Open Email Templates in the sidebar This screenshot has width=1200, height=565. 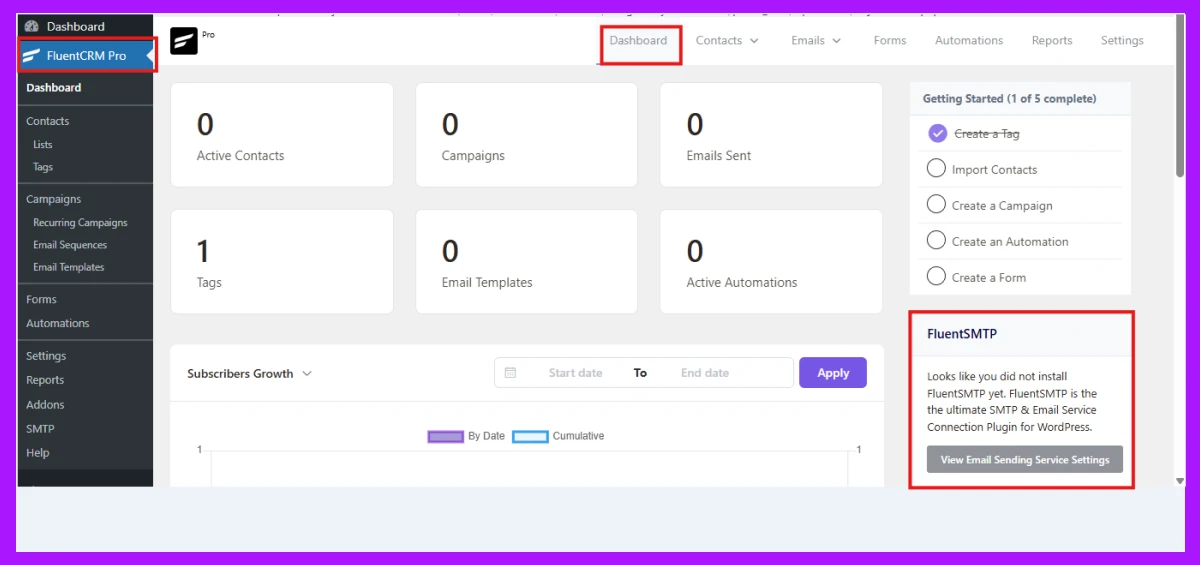(69, 267)
